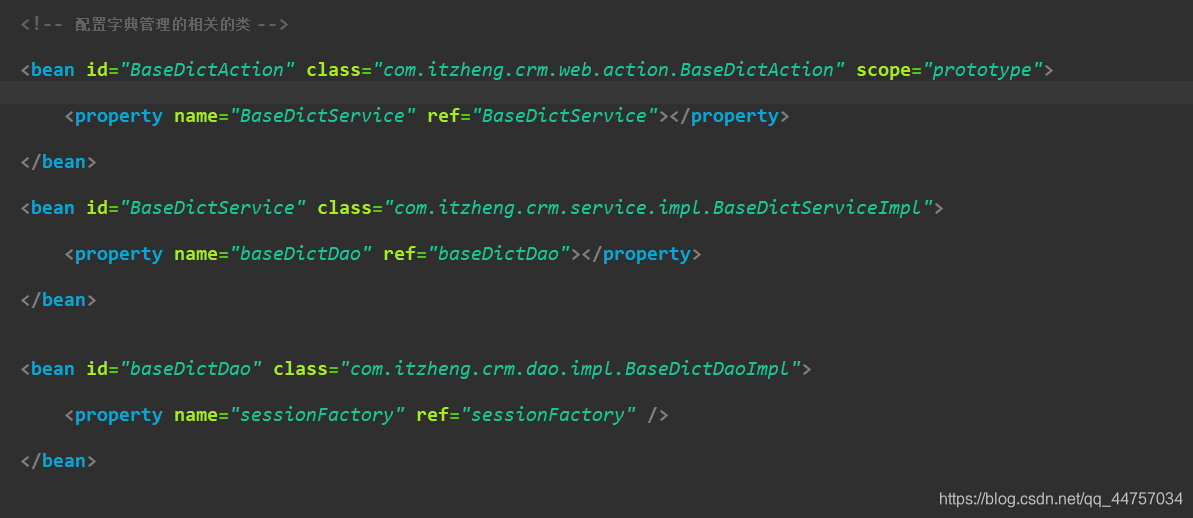
Task: Click ref value "sessionFactory"
Action: click(x=548, y=415)
